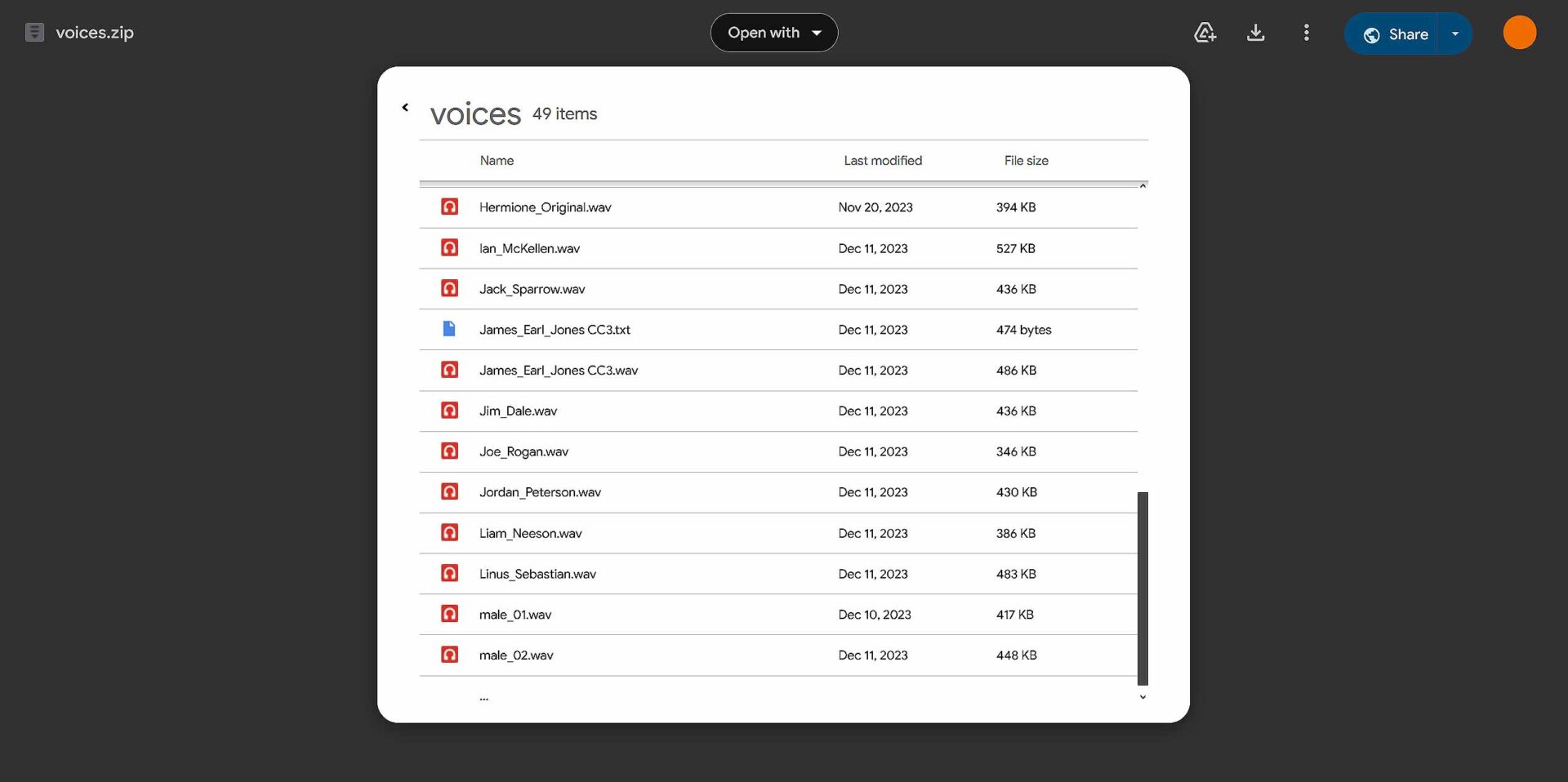Screen dimensions: 1568x782
Task: Click the audio icon for Linus_Sebastian.wav
Action: click(449, 573)
